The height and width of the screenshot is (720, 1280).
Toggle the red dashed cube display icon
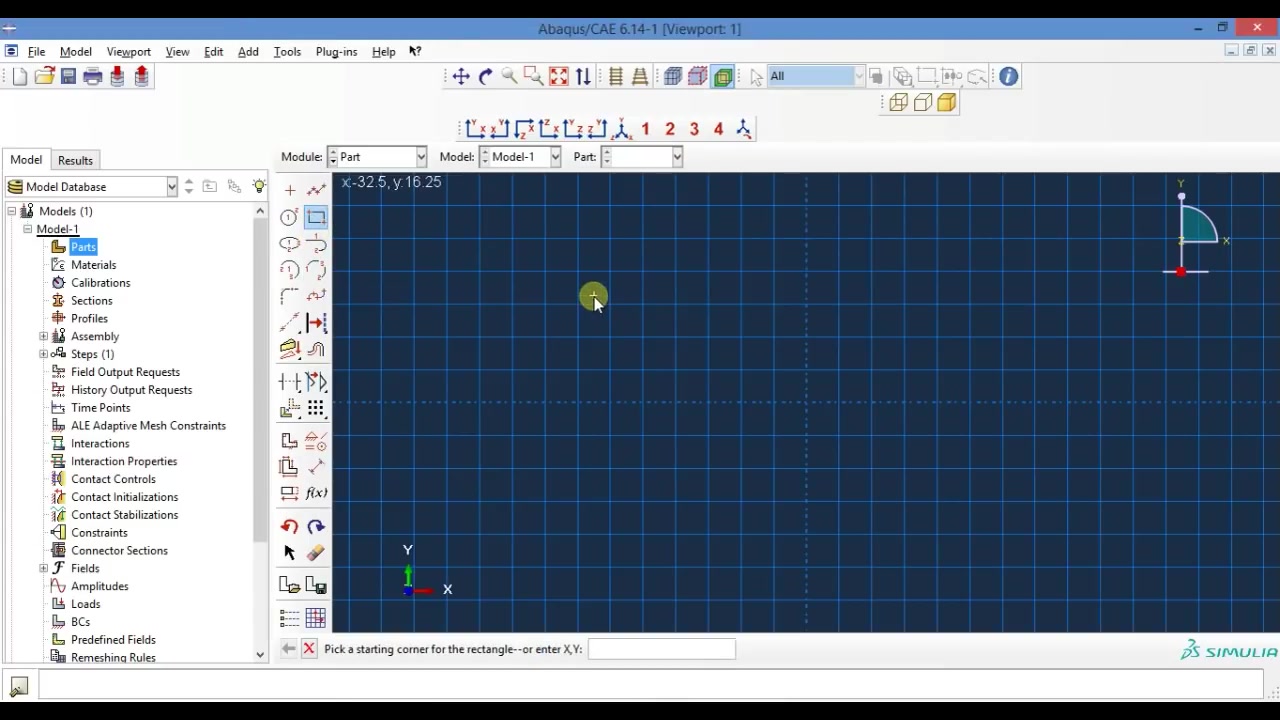[x=698, y=77]
